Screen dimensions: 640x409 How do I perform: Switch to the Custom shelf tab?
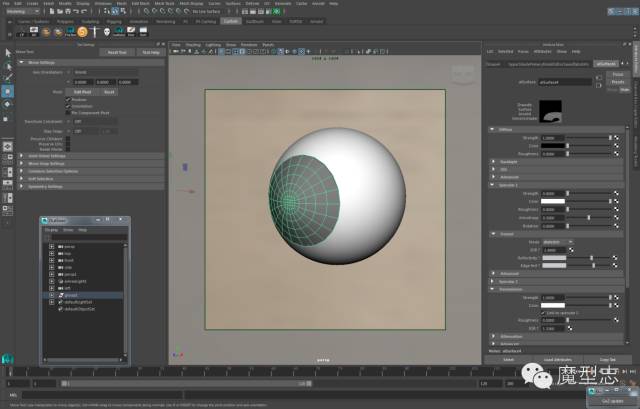click(x=231, y=21)
